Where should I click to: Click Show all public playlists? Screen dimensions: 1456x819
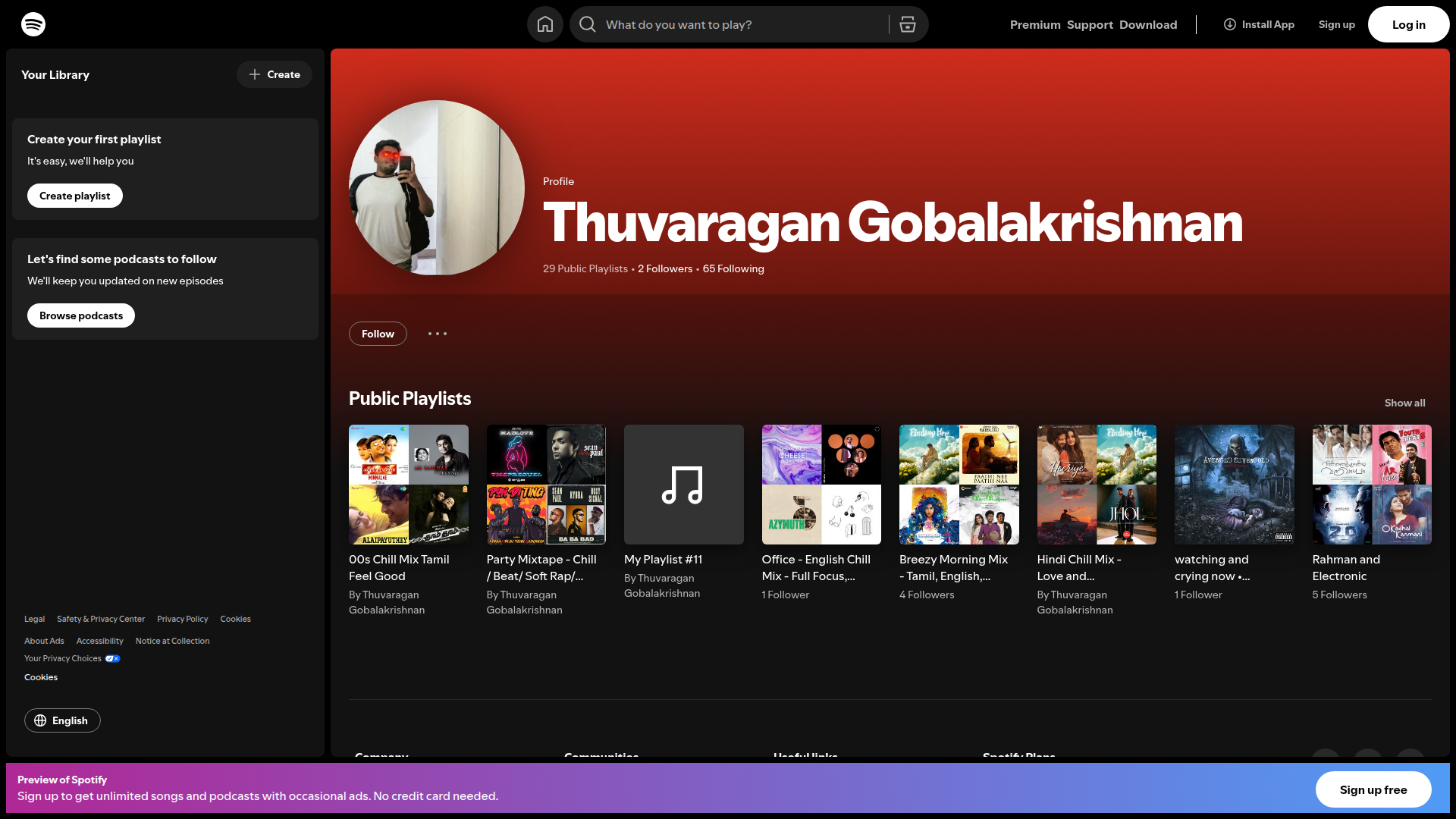[1404, 403]
